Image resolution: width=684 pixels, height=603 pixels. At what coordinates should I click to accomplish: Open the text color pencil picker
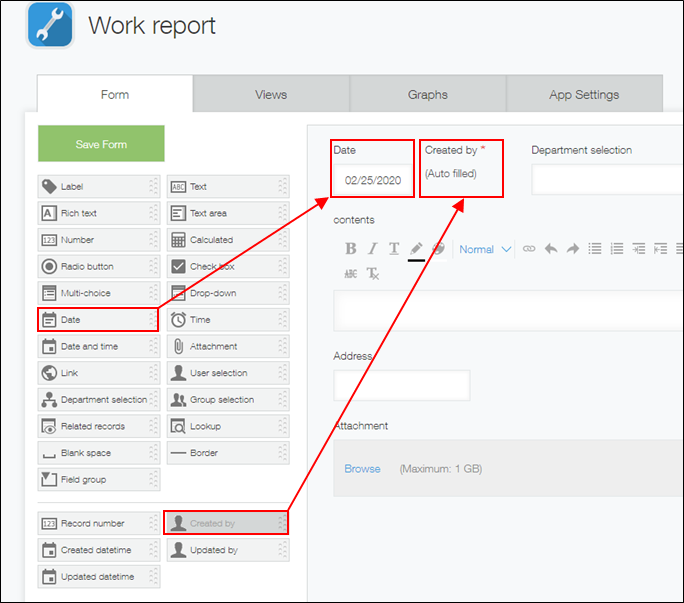416,250
